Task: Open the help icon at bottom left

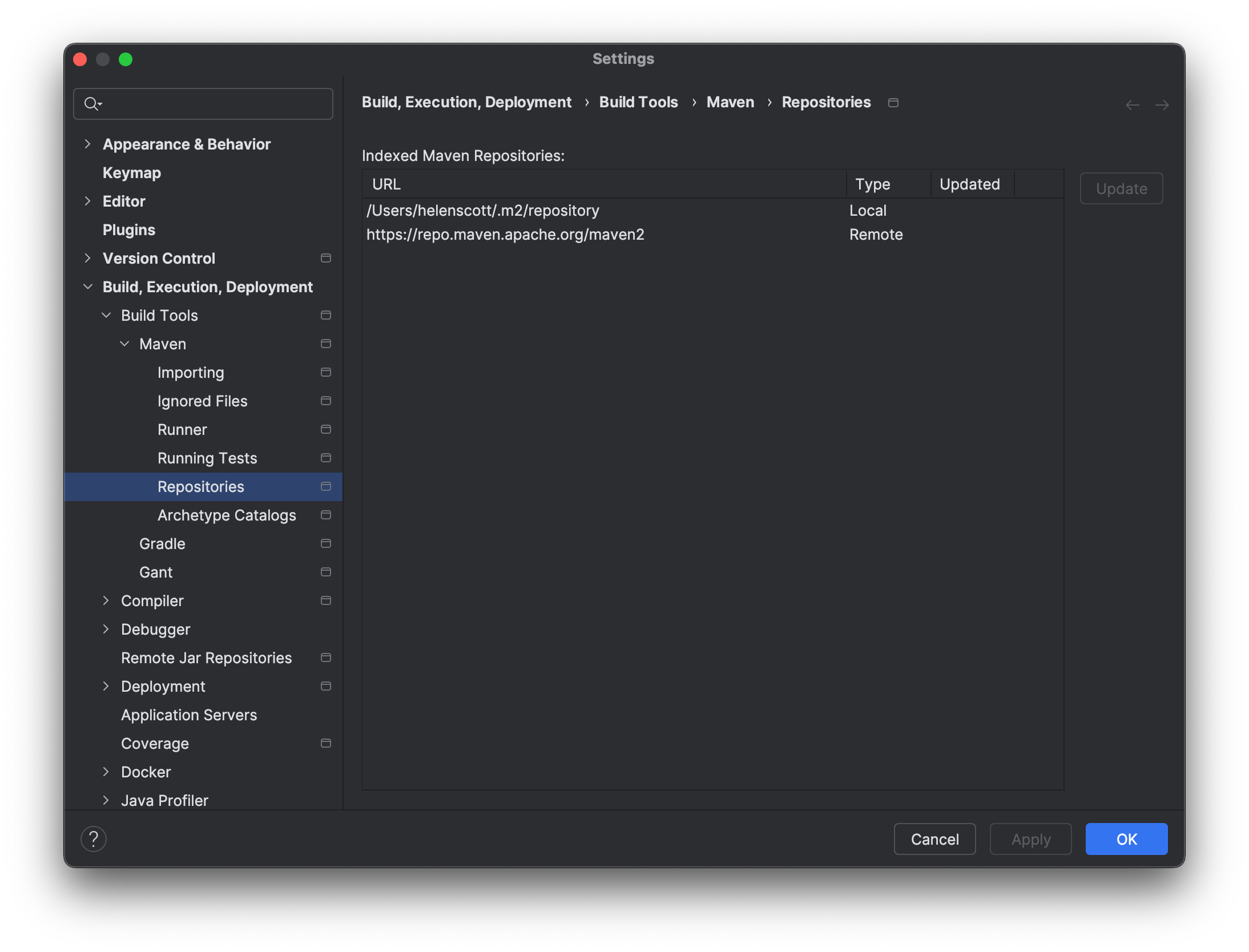Action: coord(94,838)
